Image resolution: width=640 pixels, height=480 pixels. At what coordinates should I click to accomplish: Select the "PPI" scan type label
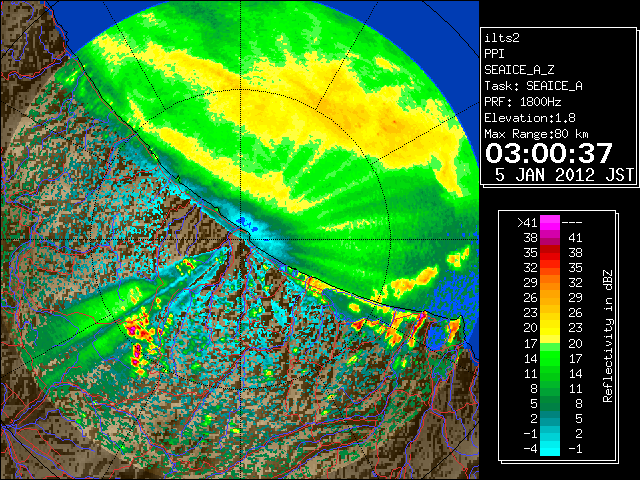[x=494, y=54]
